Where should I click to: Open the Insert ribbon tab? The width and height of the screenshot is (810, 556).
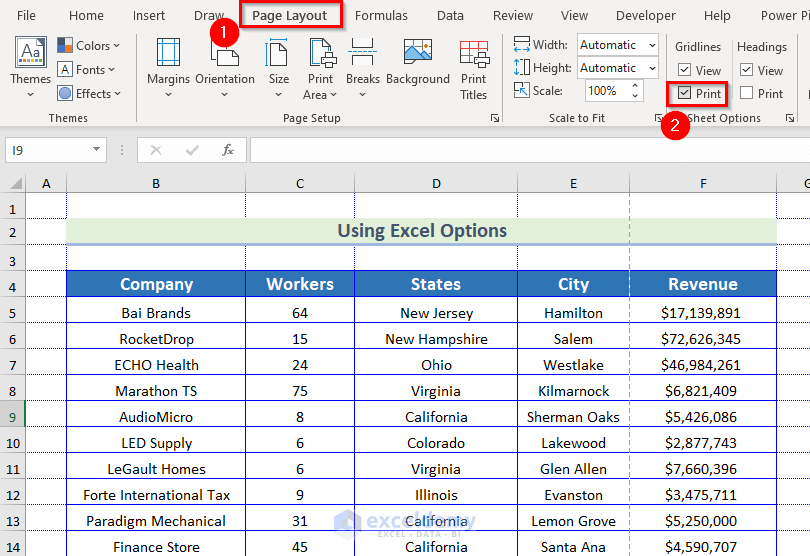click(149, 16)
